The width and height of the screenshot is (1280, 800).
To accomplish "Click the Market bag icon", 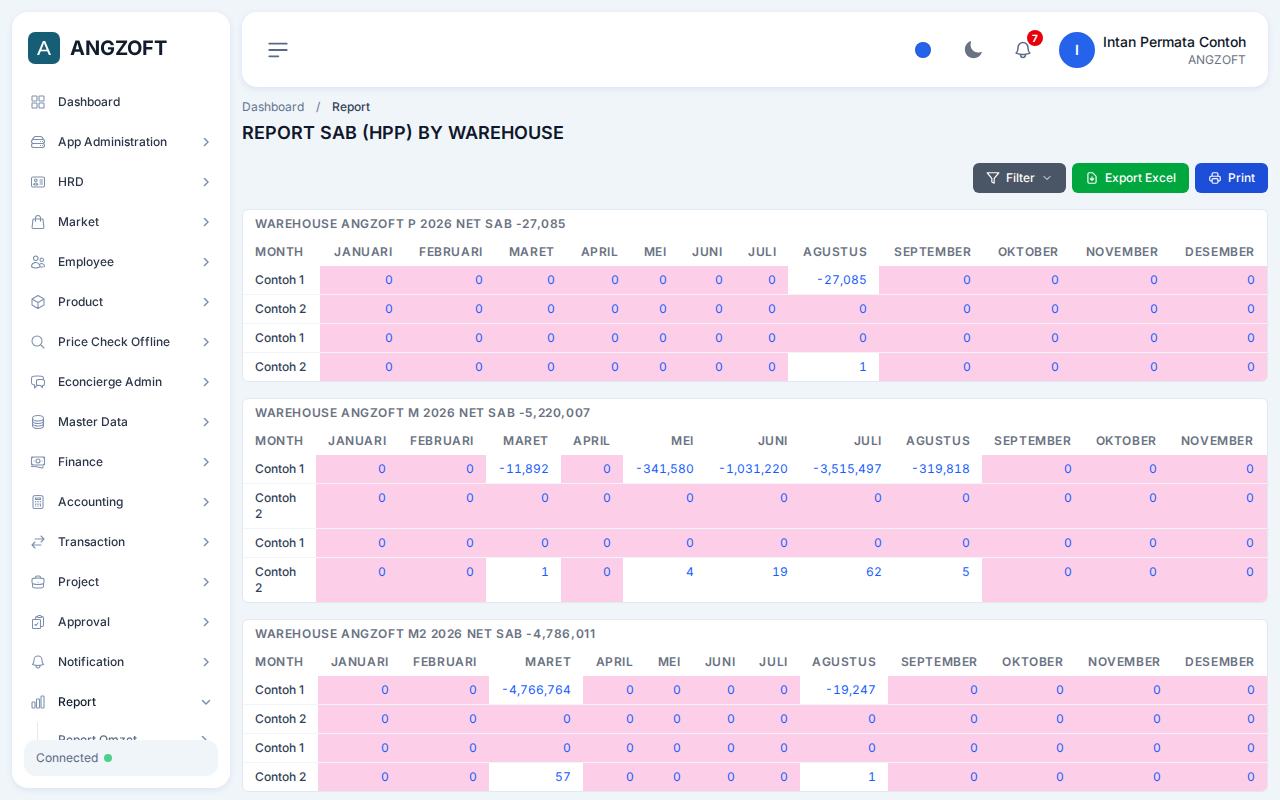I will [x=38, y=222].
